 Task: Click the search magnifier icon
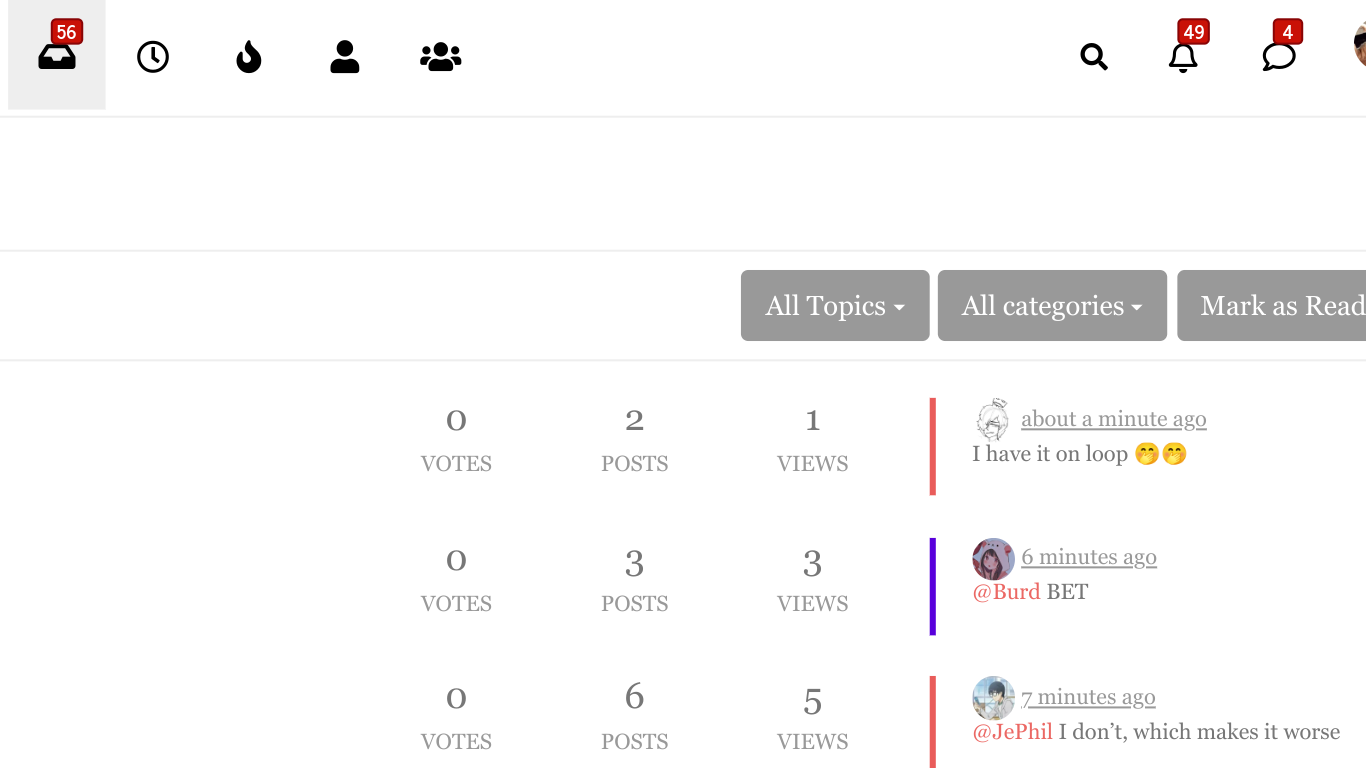[x=1094, y=57]
